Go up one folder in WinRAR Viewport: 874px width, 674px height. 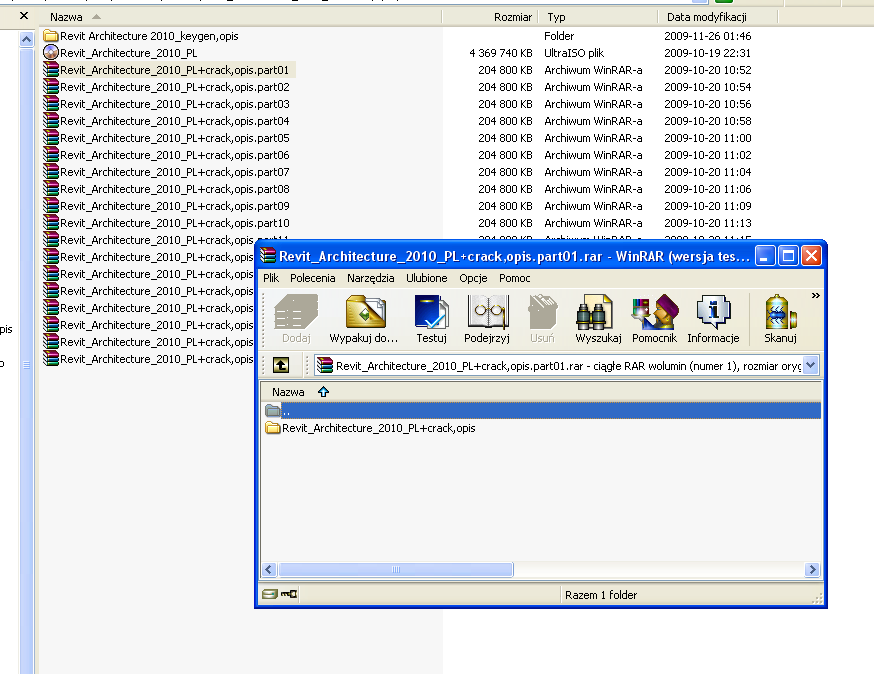pos(280,365)
